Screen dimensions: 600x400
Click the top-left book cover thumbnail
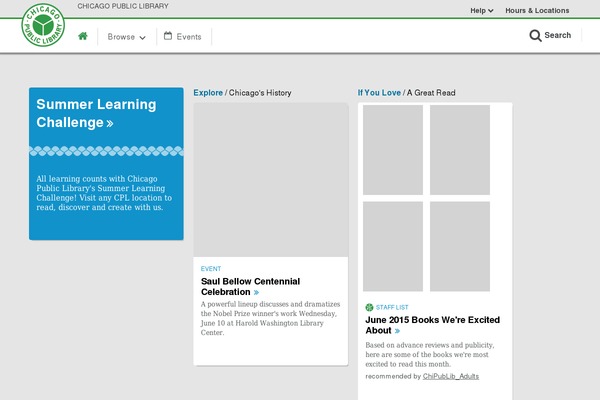393,150
